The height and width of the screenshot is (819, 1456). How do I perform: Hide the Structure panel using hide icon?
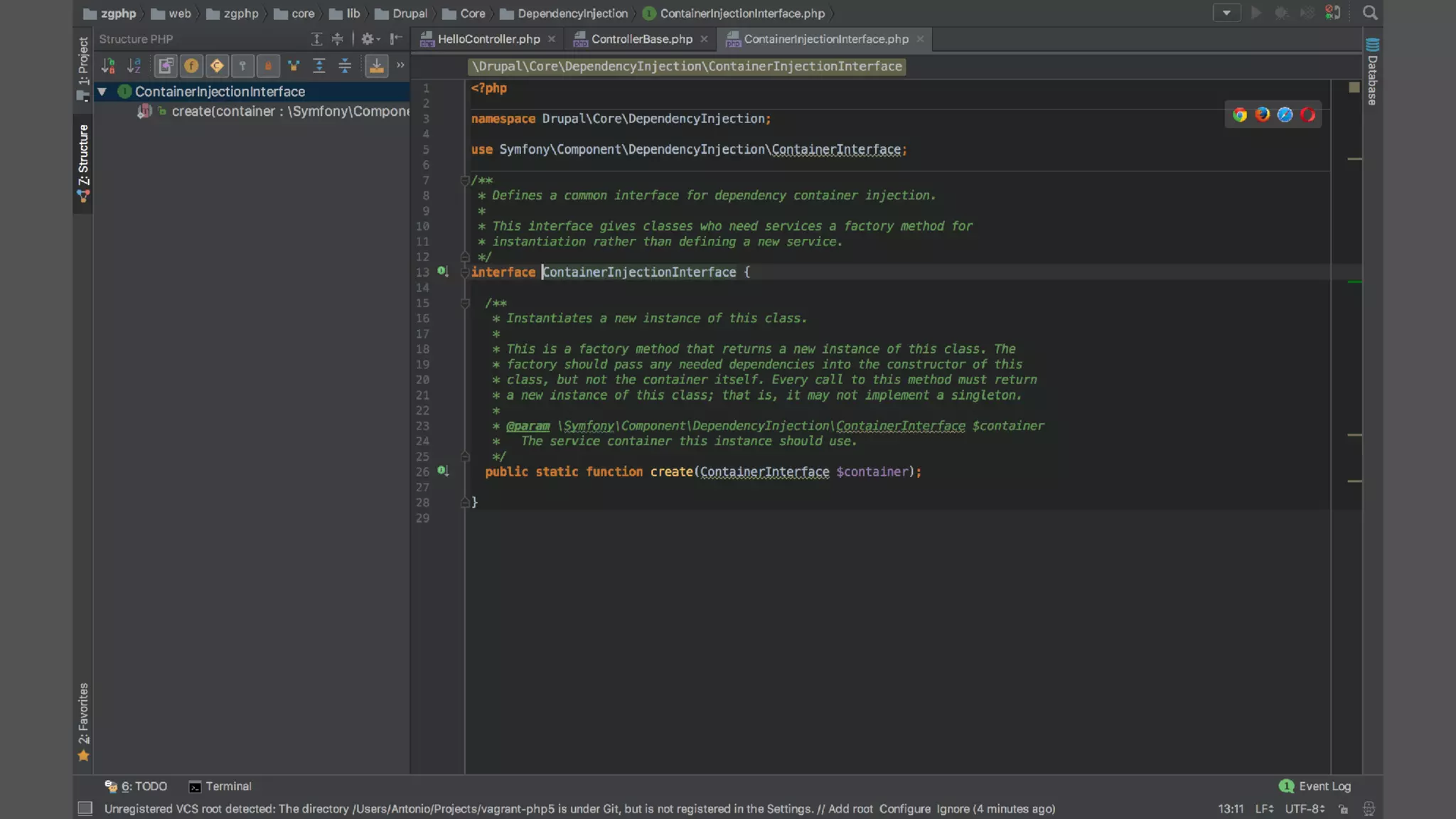[x=396, y=39]
